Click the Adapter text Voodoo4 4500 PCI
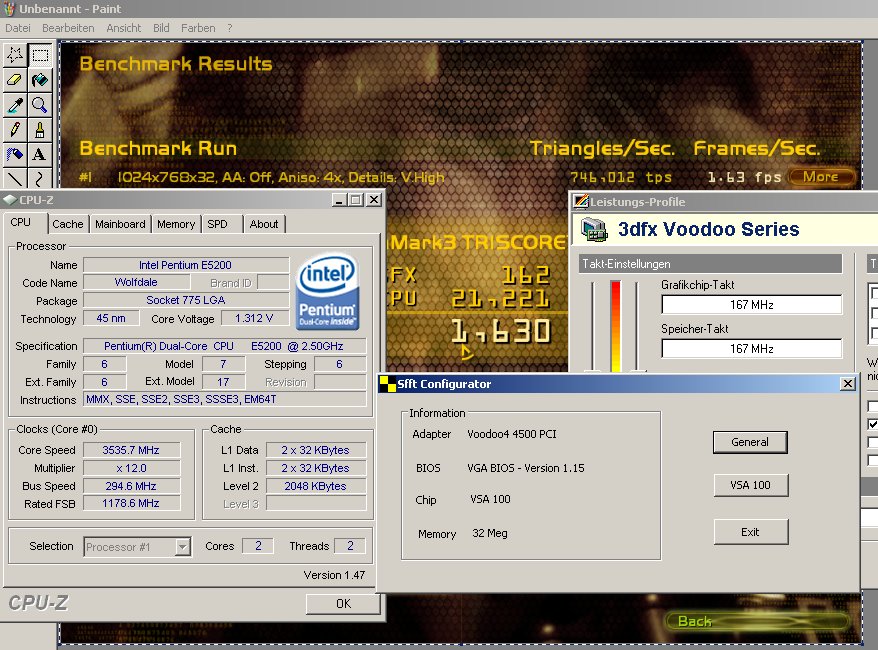The image size is (878, 650). tap(512, 434)
